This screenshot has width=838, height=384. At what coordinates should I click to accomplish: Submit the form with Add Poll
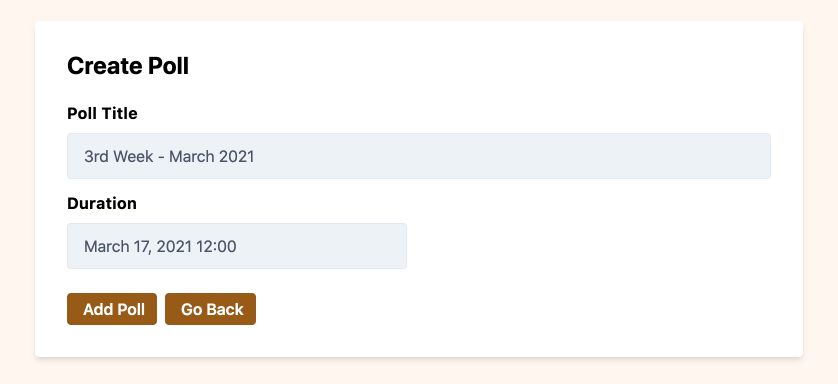tap(112, 309)
